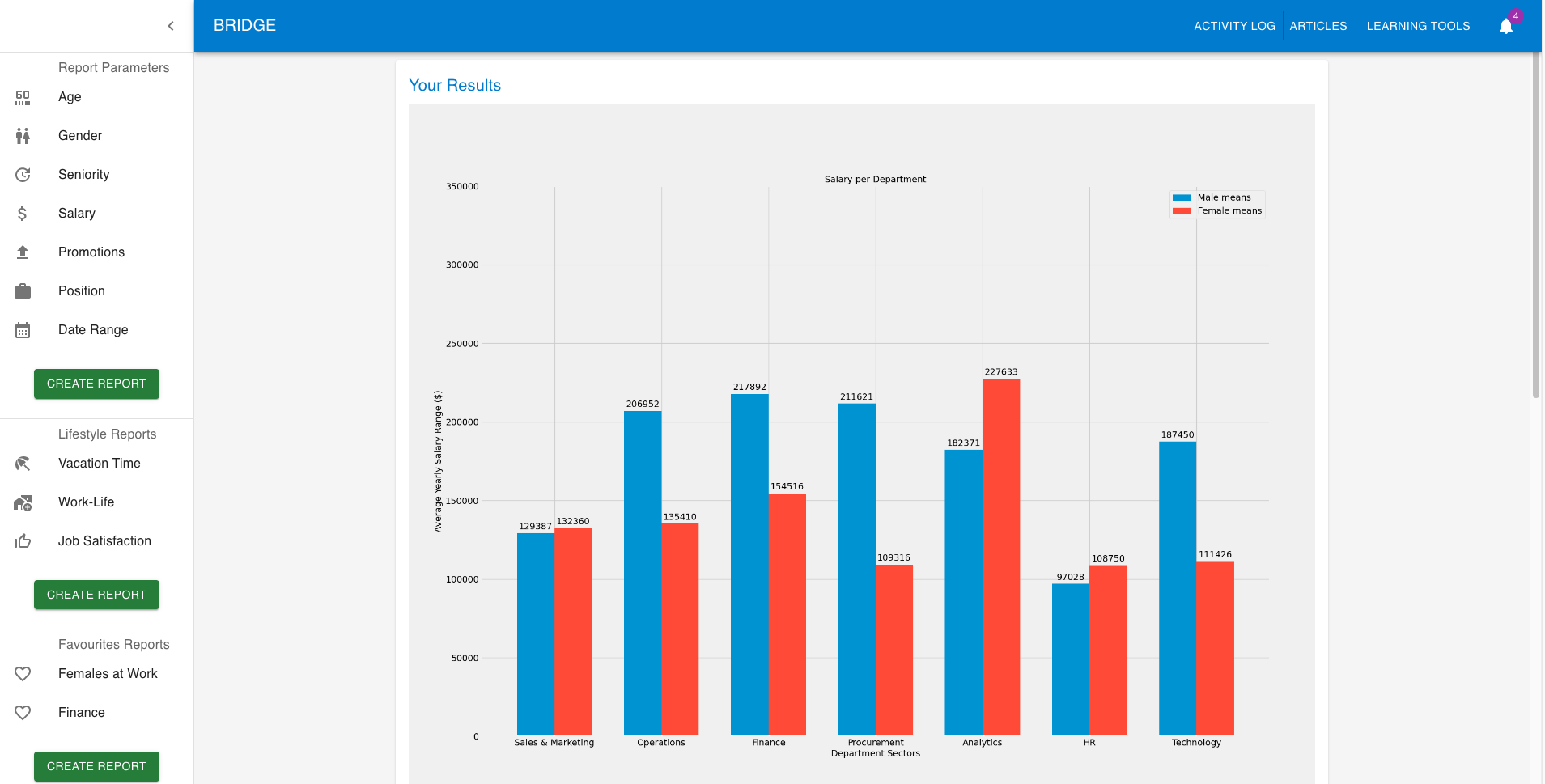Click the Date Range calendar icon
Screen dimensions: 1545x784
point(23,330)
